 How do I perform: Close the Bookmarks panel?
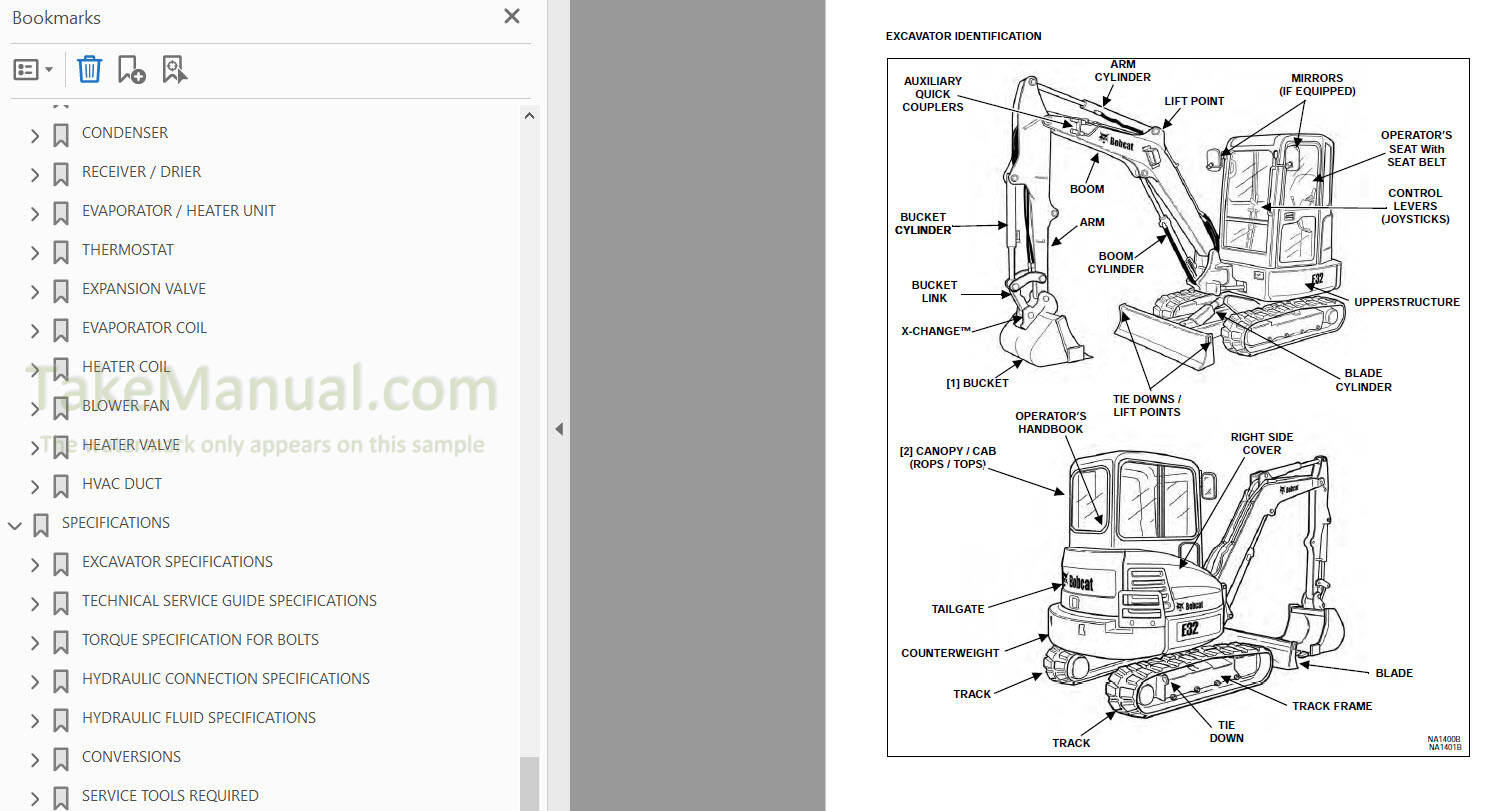[x=512, y=16]
